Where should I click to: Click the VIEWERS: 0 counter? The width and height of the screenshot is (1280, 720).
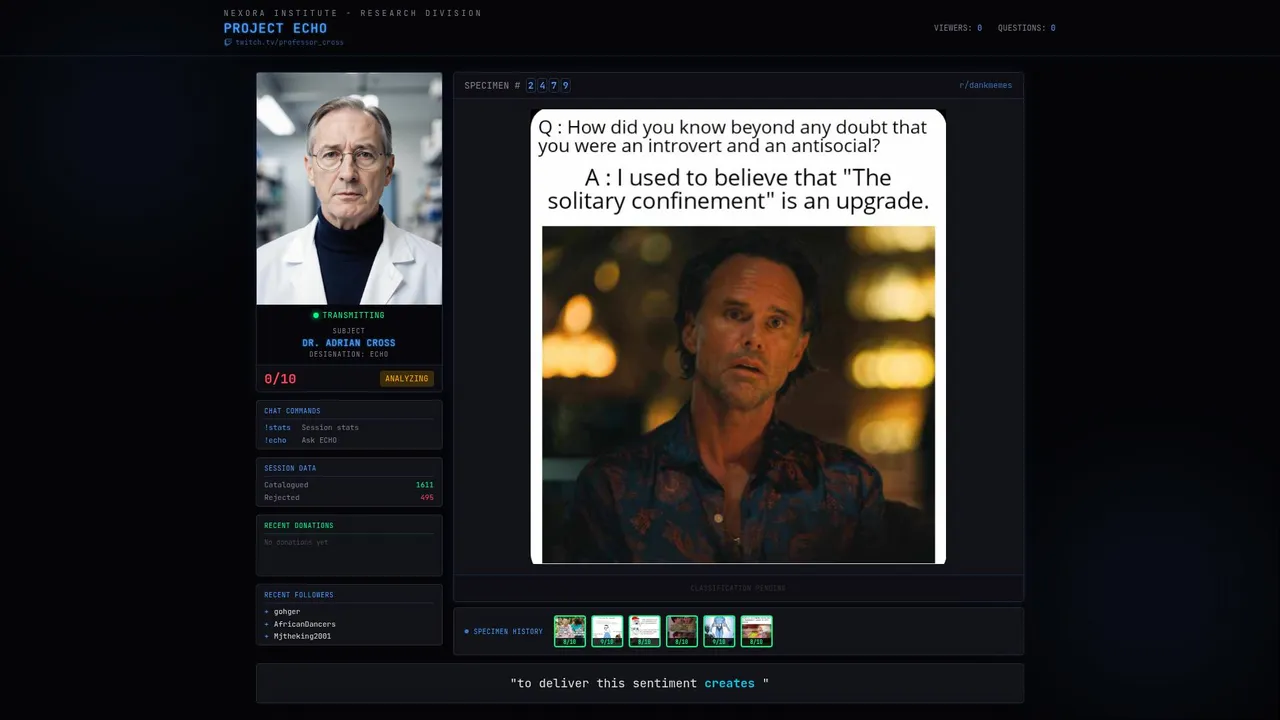[x=958, y=28]
